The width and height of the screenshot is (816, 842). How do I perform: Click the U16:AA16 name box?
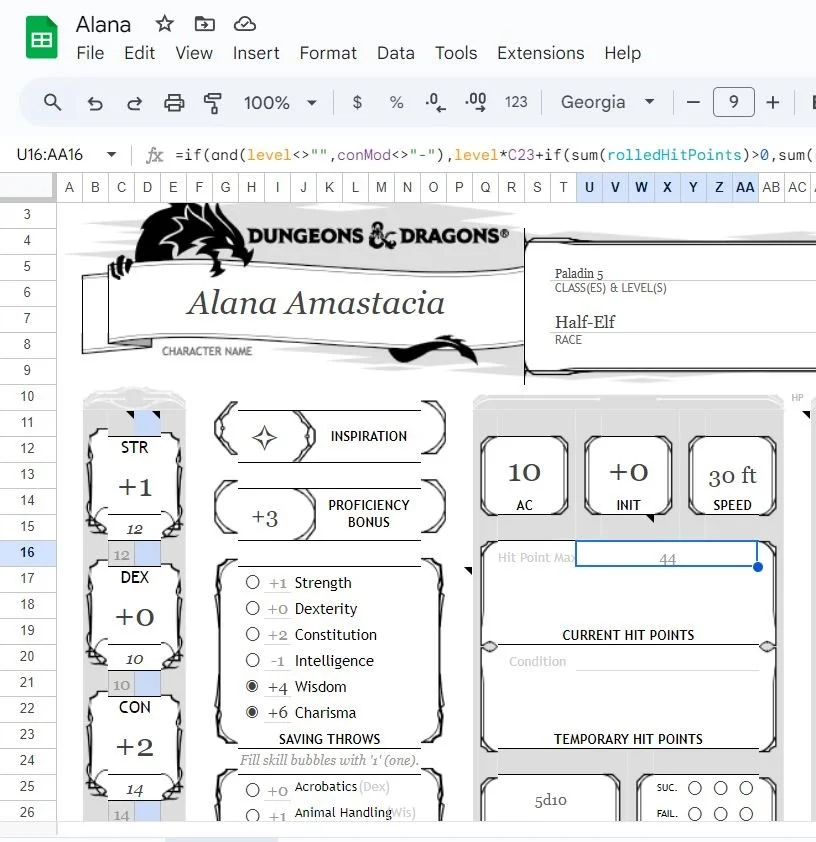pyautogui.click(x=49, y=155)
